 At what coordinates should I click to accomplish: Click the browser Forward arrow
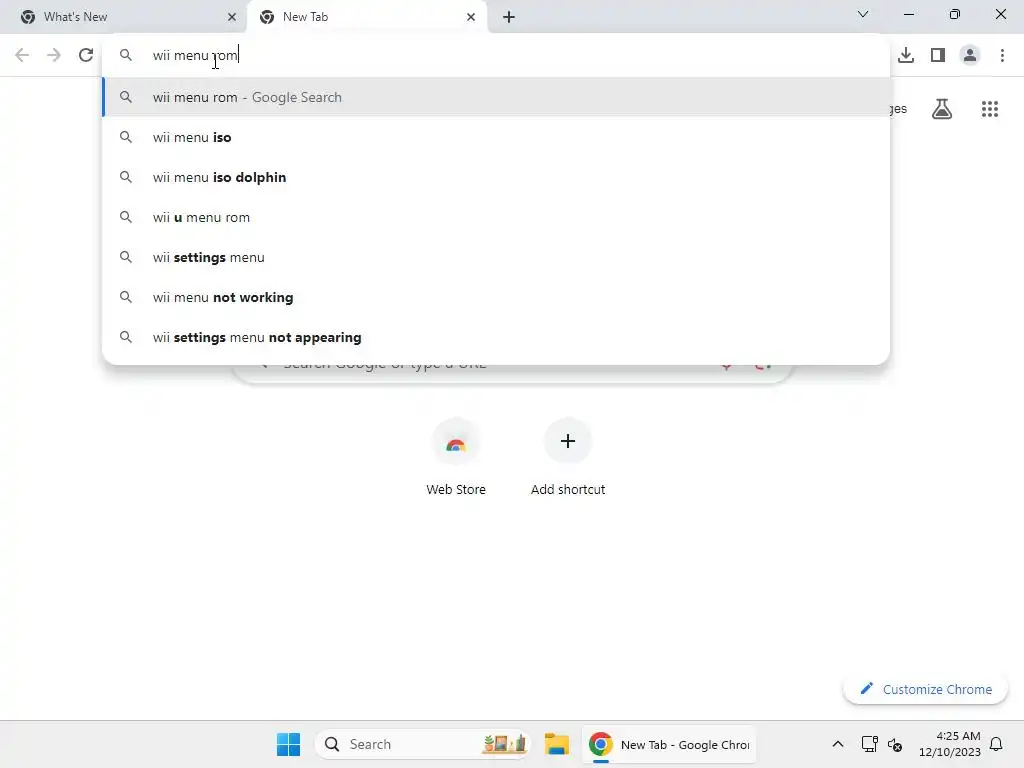coord(54,55)
